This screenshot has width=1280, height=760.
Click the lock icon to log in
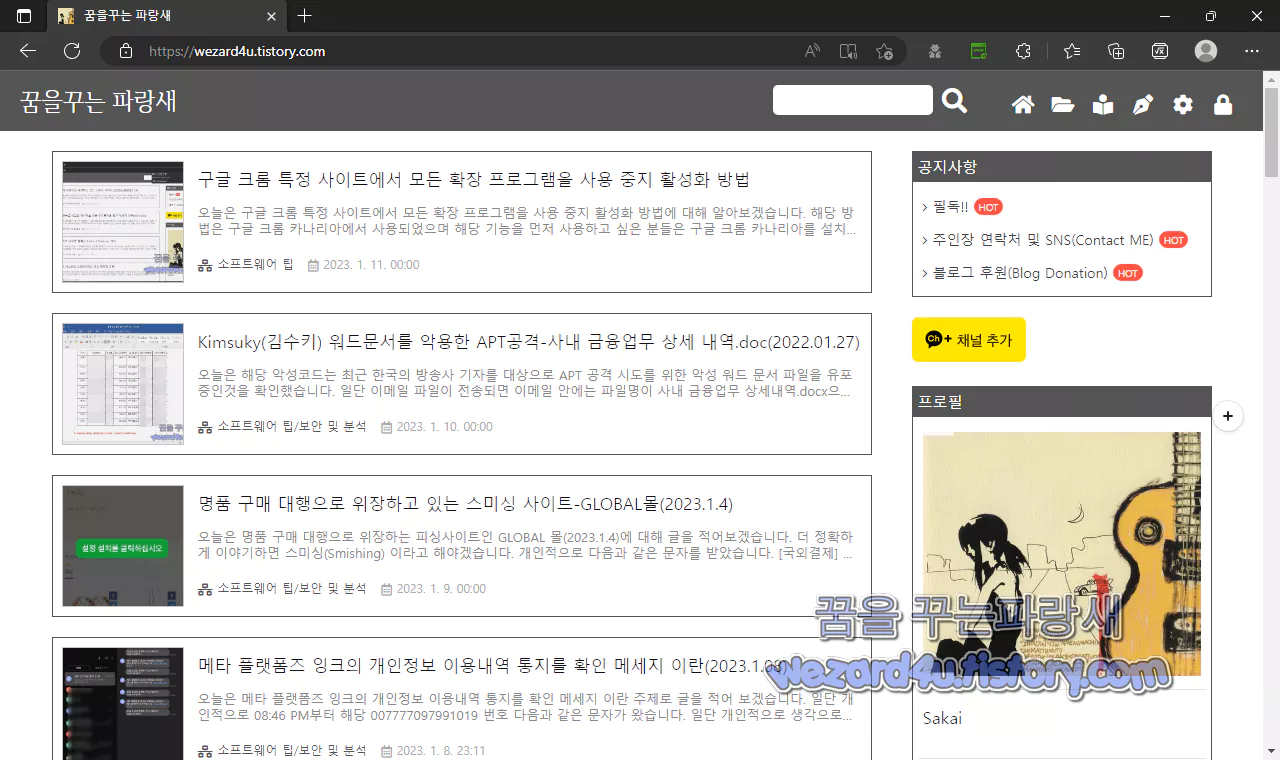(1222, 104)
